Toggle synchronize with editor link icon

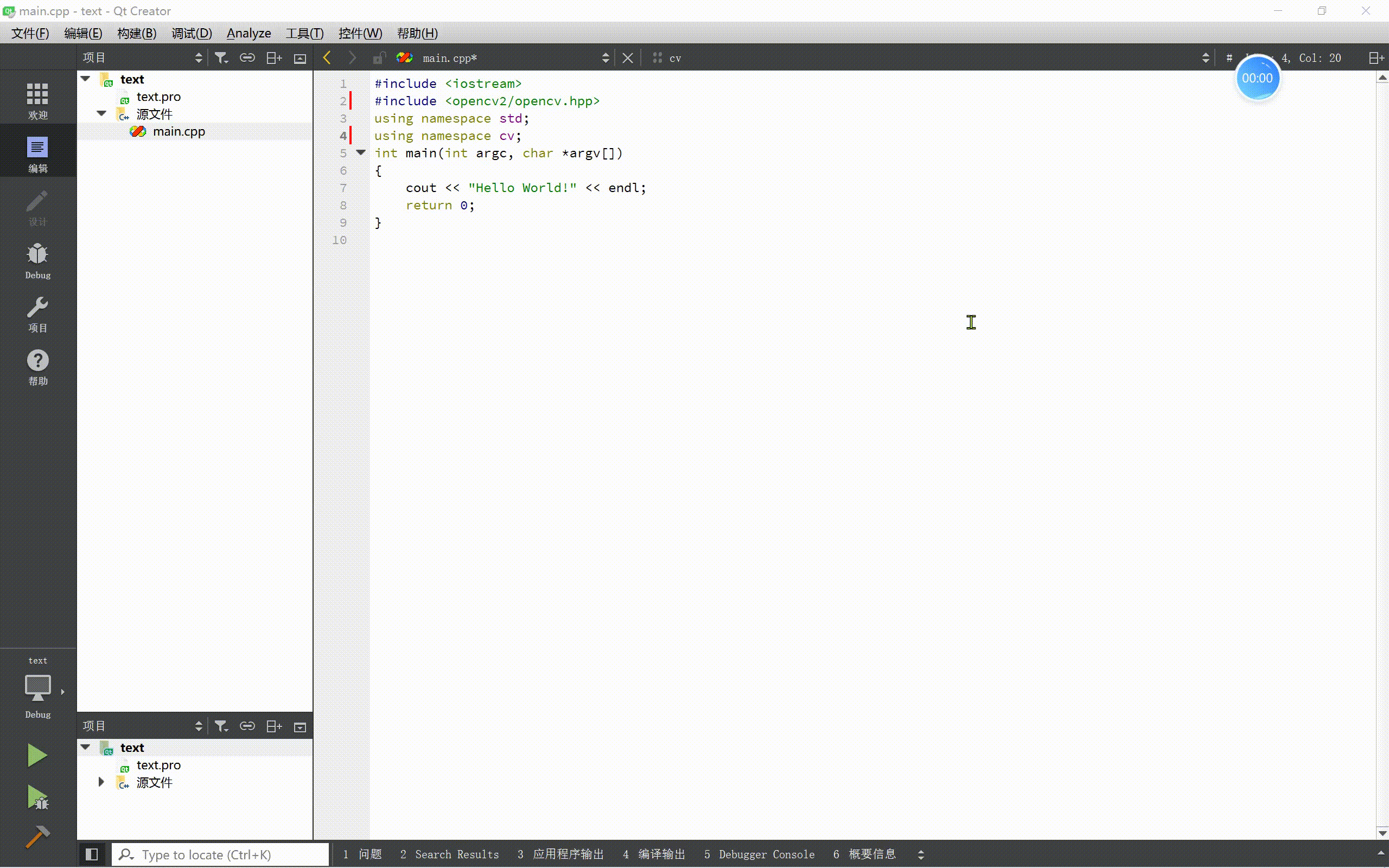click(x=247, y=58)
